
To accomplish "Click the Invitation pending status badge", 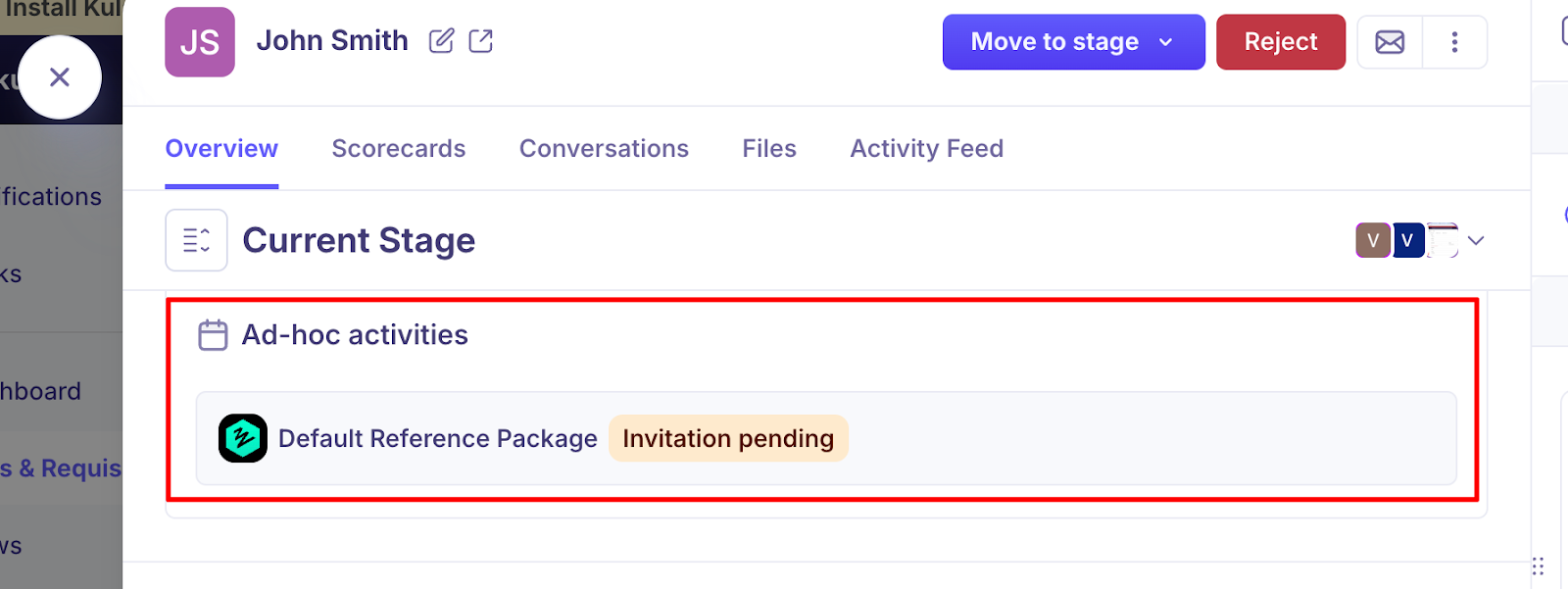I will (728, 438).
